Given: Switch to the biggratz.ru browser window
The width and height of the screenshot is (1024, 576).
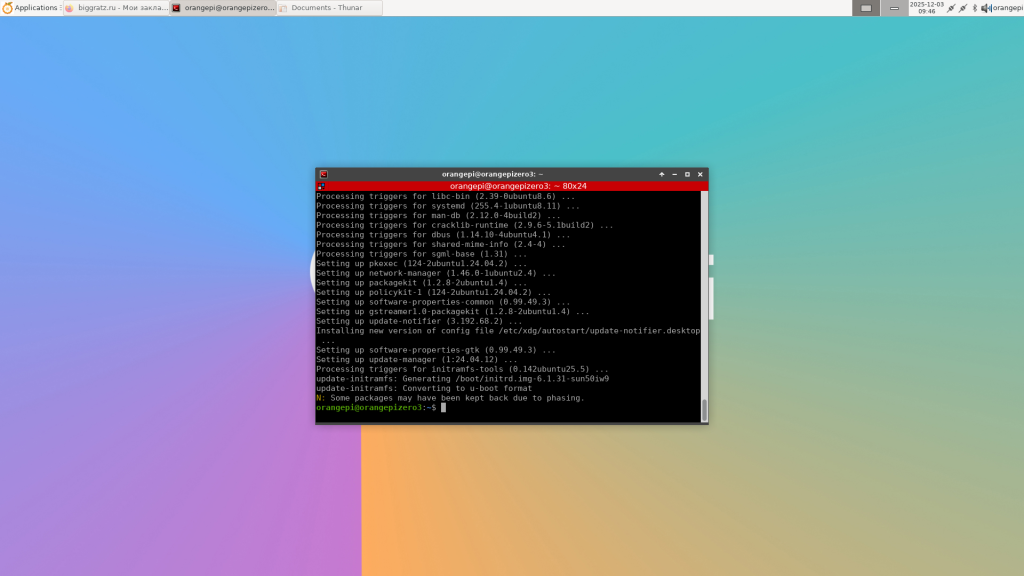Looking at the screenshot, I should [x=122, y=8].
